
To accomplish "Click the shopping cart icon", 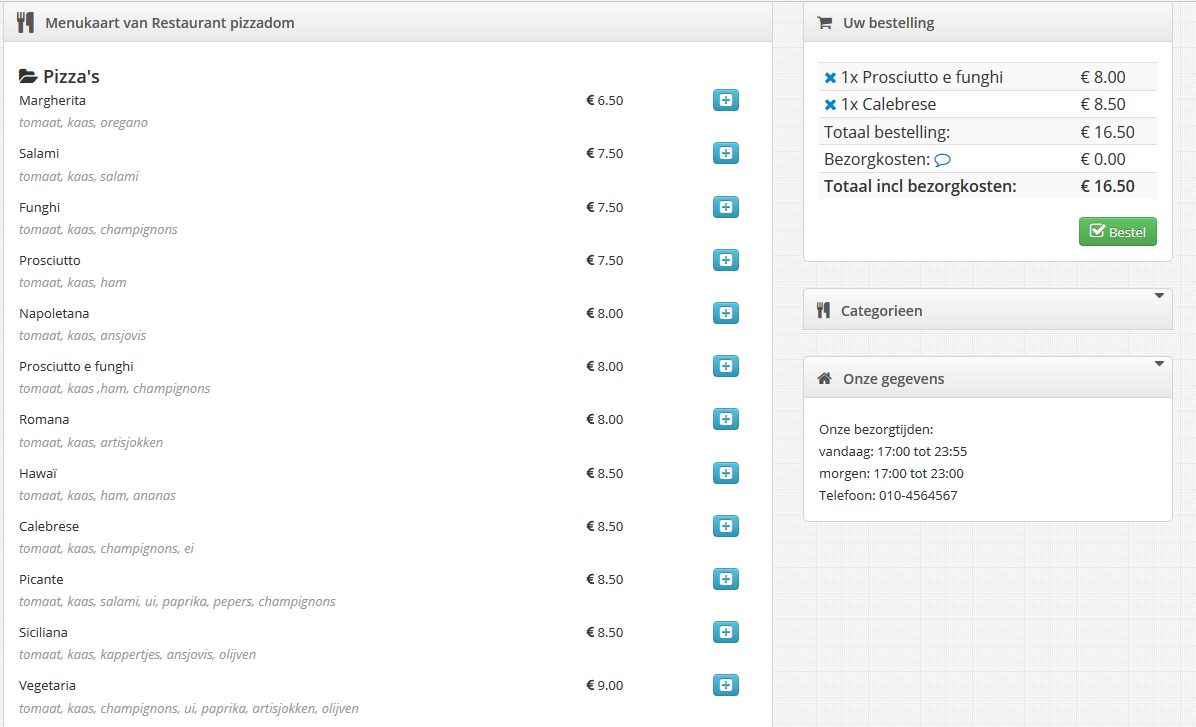I will [x=825, y=23].
